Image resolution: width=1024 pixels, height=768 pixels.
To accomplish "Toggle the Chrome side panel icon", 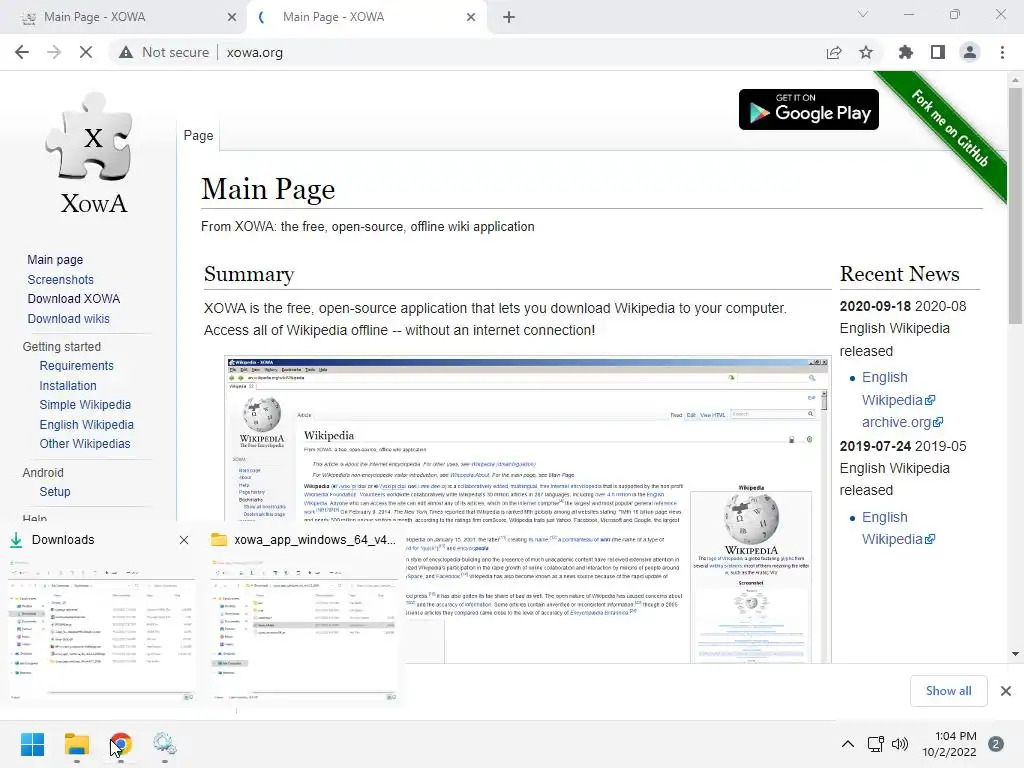I will click(938, 52).
